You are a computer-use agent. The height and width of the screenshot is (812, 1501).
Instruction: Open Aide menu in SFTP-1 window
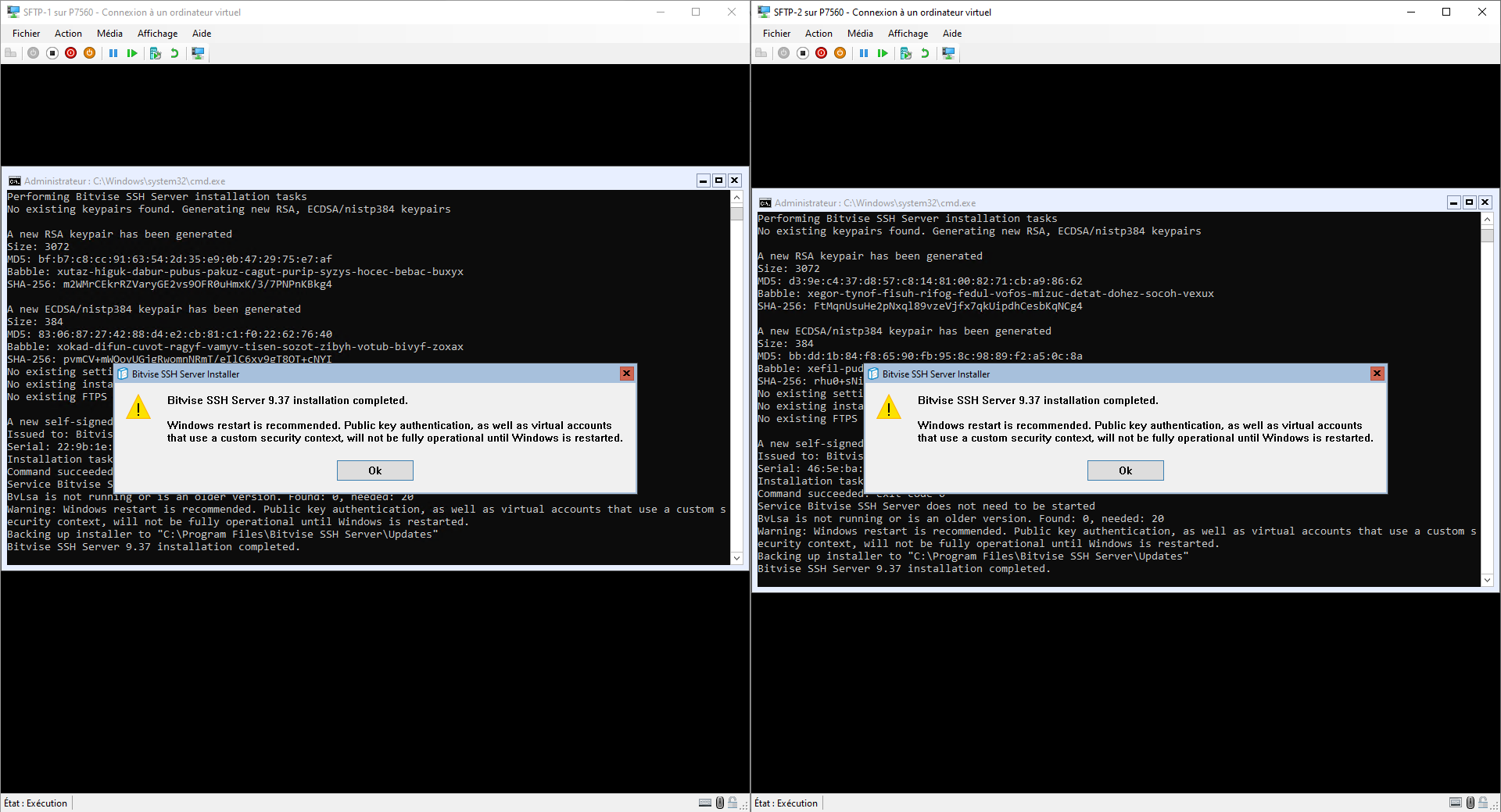[x=202, y=34]
